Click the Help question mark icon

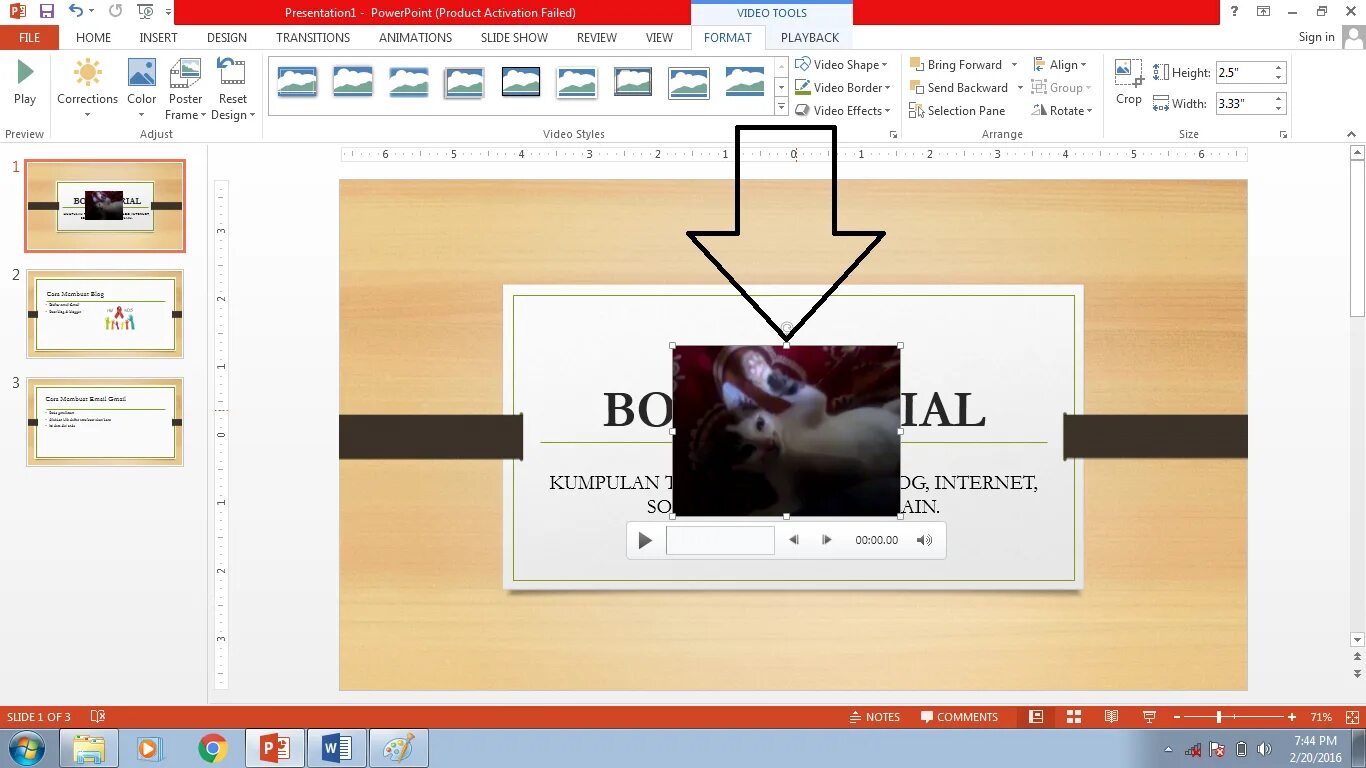(x=1235, y=12)
